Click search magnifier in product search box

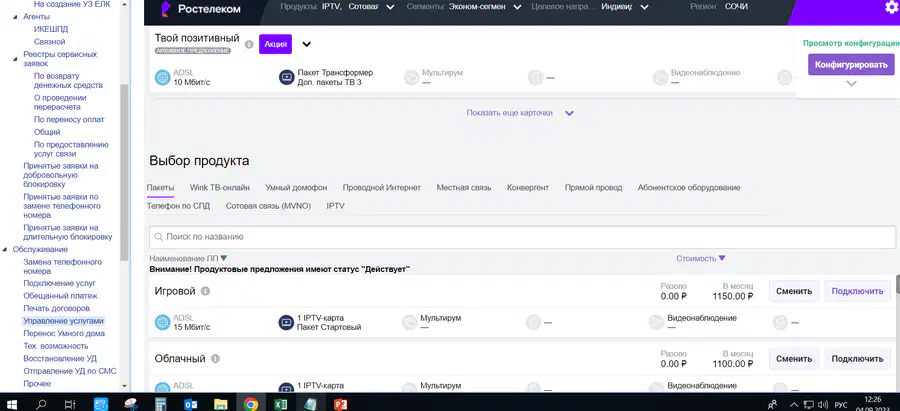coord(158,236)
